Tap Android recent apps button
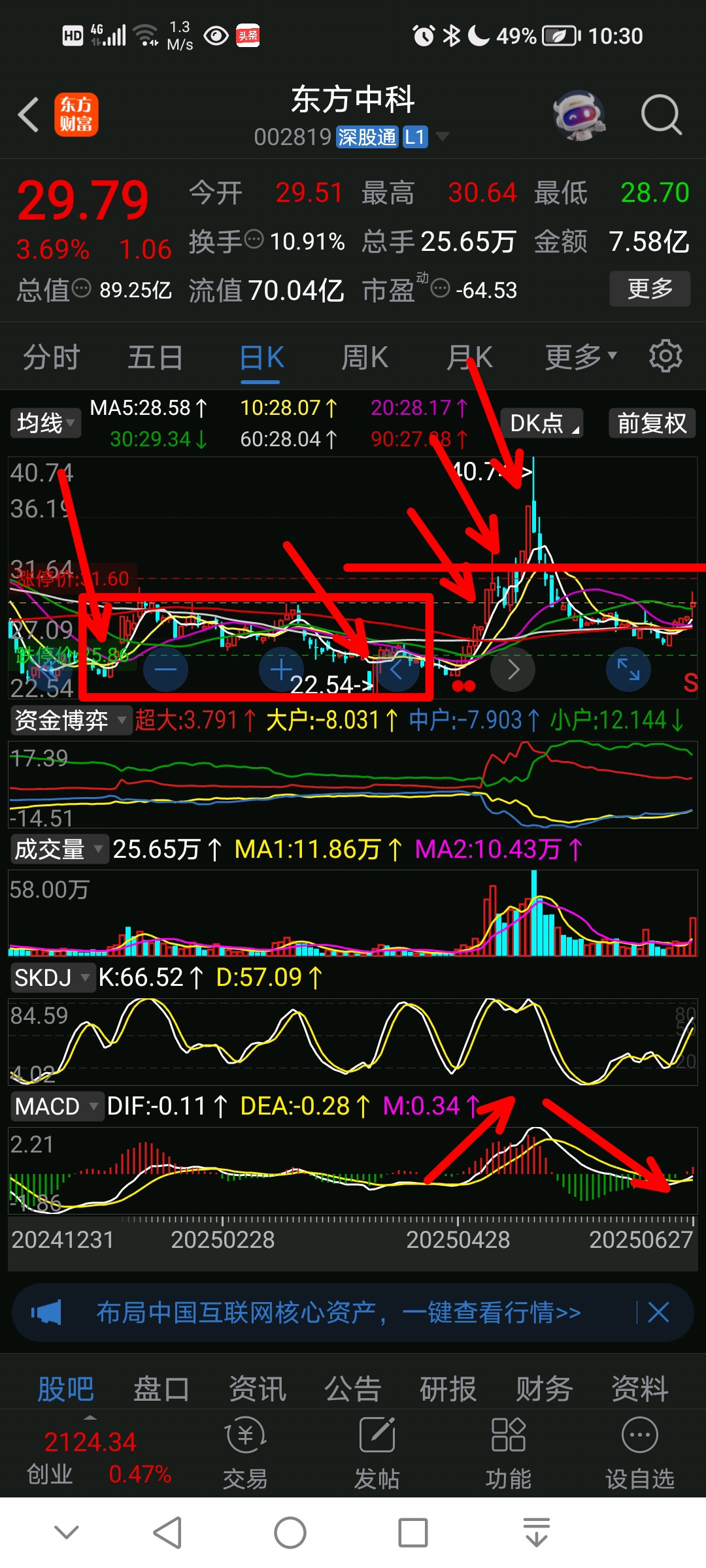This screenshot has width=706, height=1568. point(413,1533)
